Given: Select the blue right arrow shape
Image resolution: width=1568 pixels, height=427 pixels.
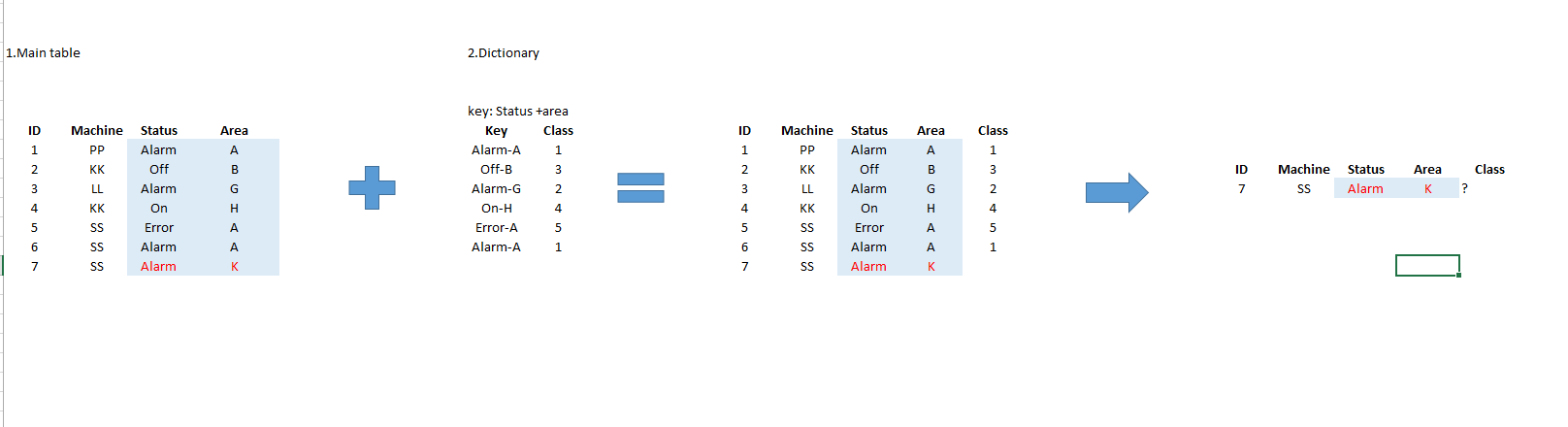Looking at the screenshot, I should coord(1116,192).
